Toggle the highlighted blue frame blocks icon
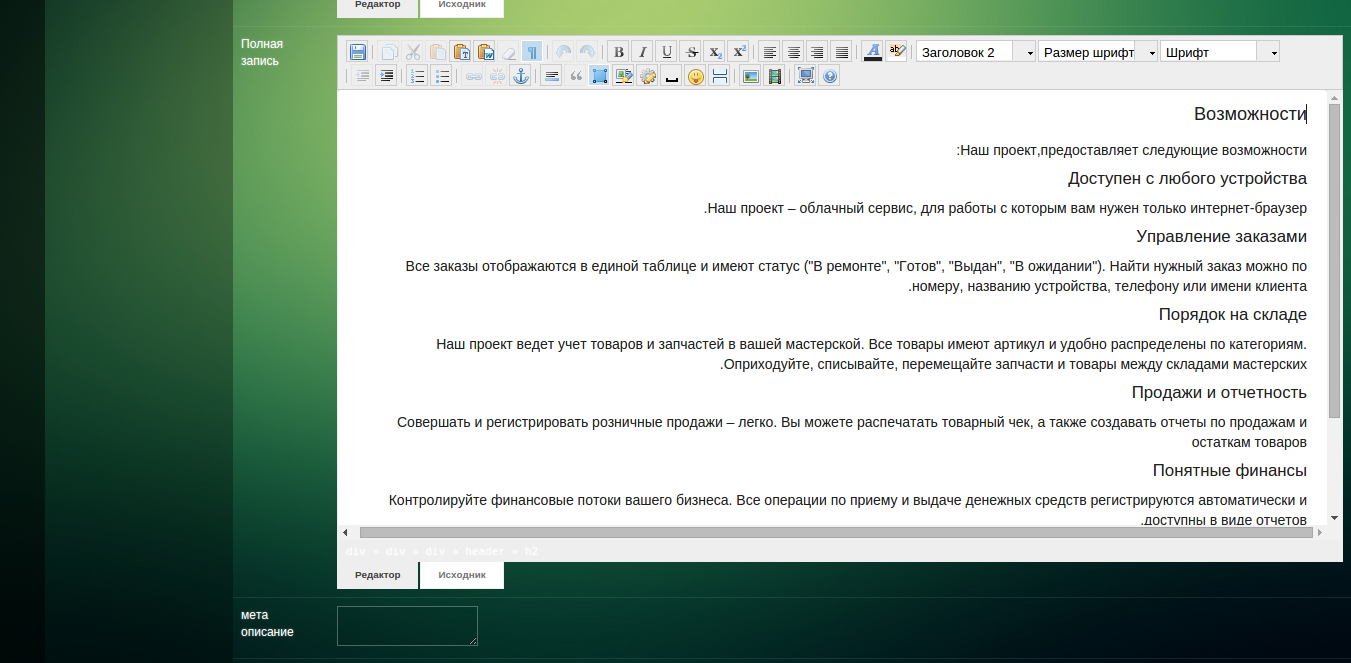 [x=599, y=76]
